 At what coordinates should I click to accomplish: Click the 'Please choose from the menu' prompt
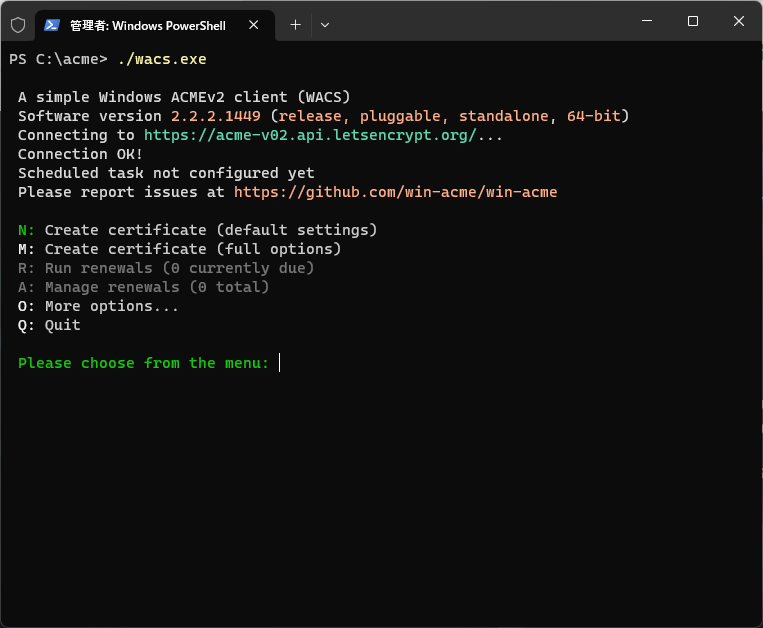[x=144, y=363]
